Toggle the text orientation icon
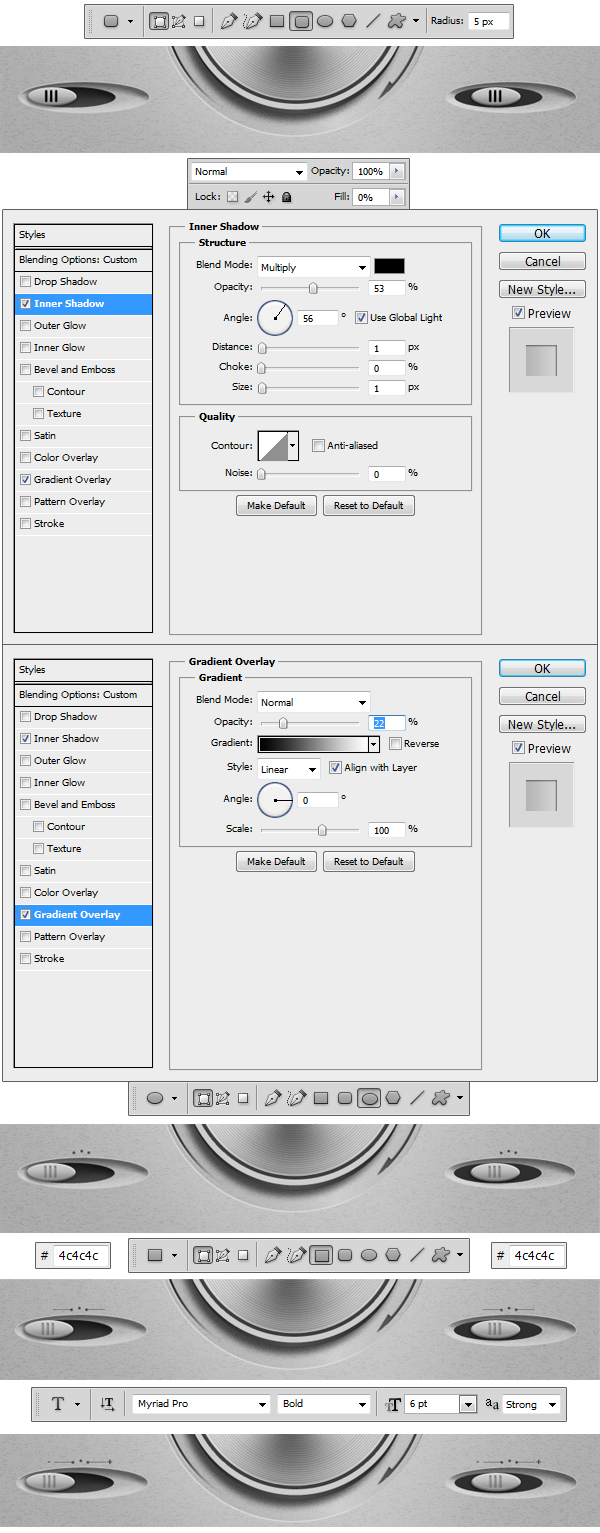Image resolution: width=600 pixels, height=1533 pixels. point(107,1404)
